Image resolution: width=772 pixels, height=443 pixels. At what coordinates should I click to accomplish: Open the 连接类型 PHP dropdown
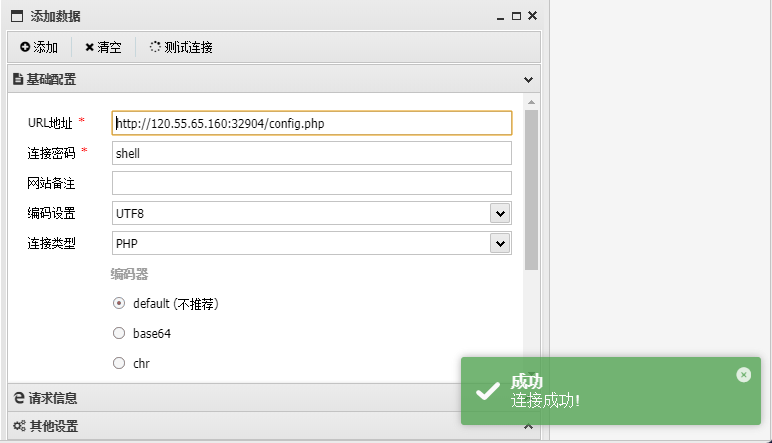500,243
